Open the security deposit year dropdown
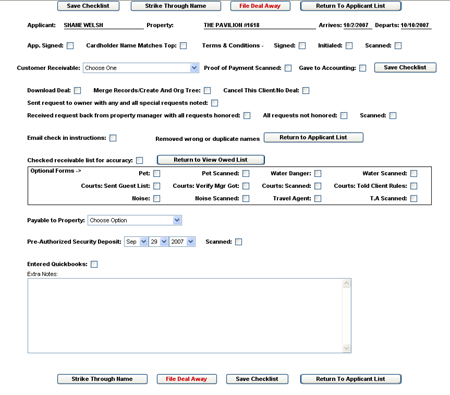Screen dimensions: 450x395 [182, 242]
